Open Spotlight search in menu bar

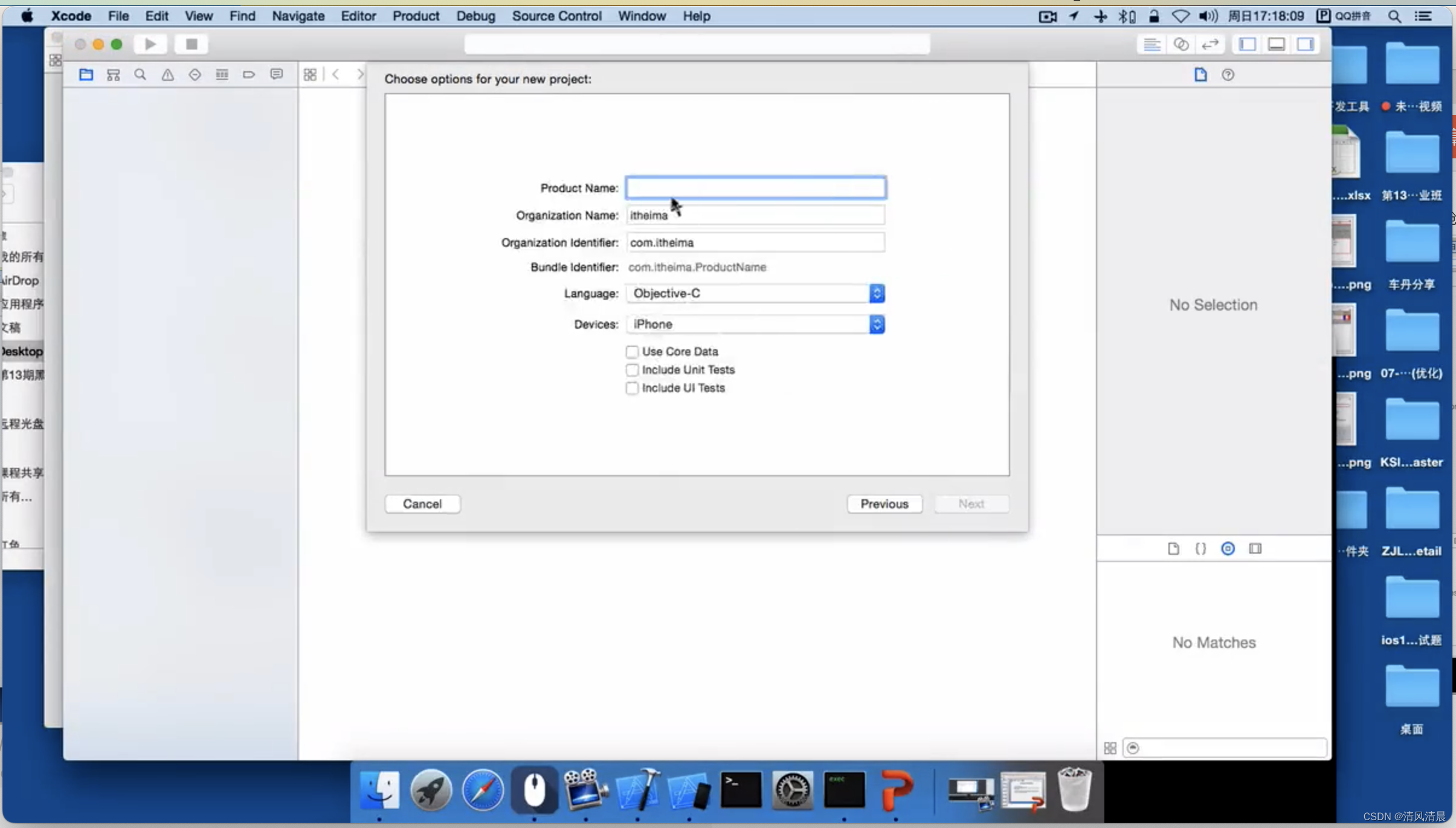(1394, 16)
